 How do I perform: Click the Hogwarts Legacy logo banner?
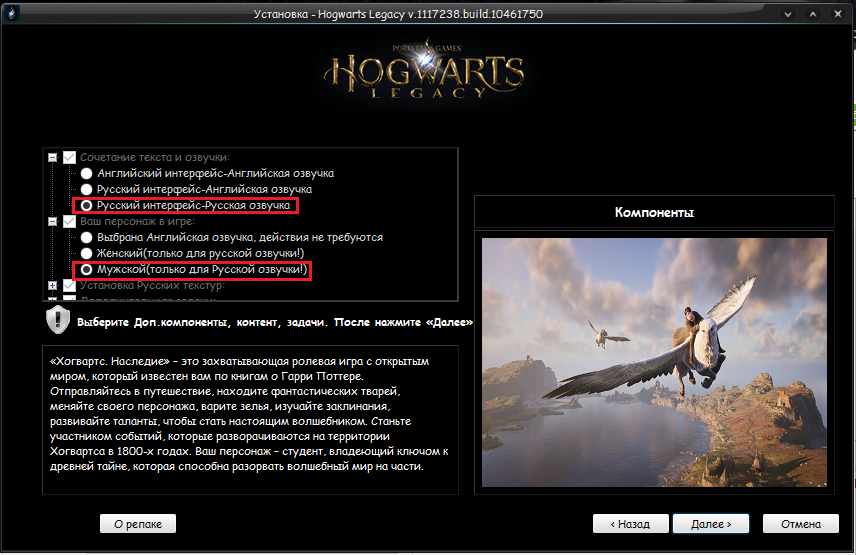(424, 70)
